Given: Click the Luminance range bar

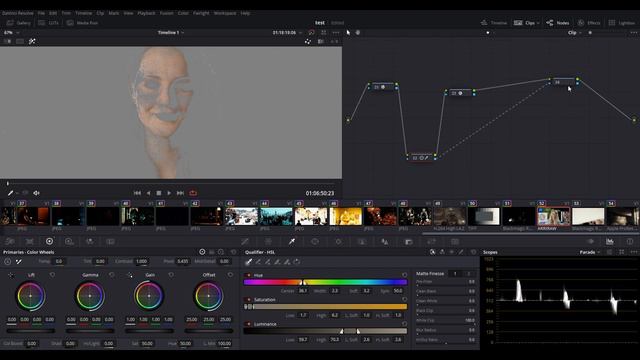Looking at the screenshot, I should tap(325, 331).
